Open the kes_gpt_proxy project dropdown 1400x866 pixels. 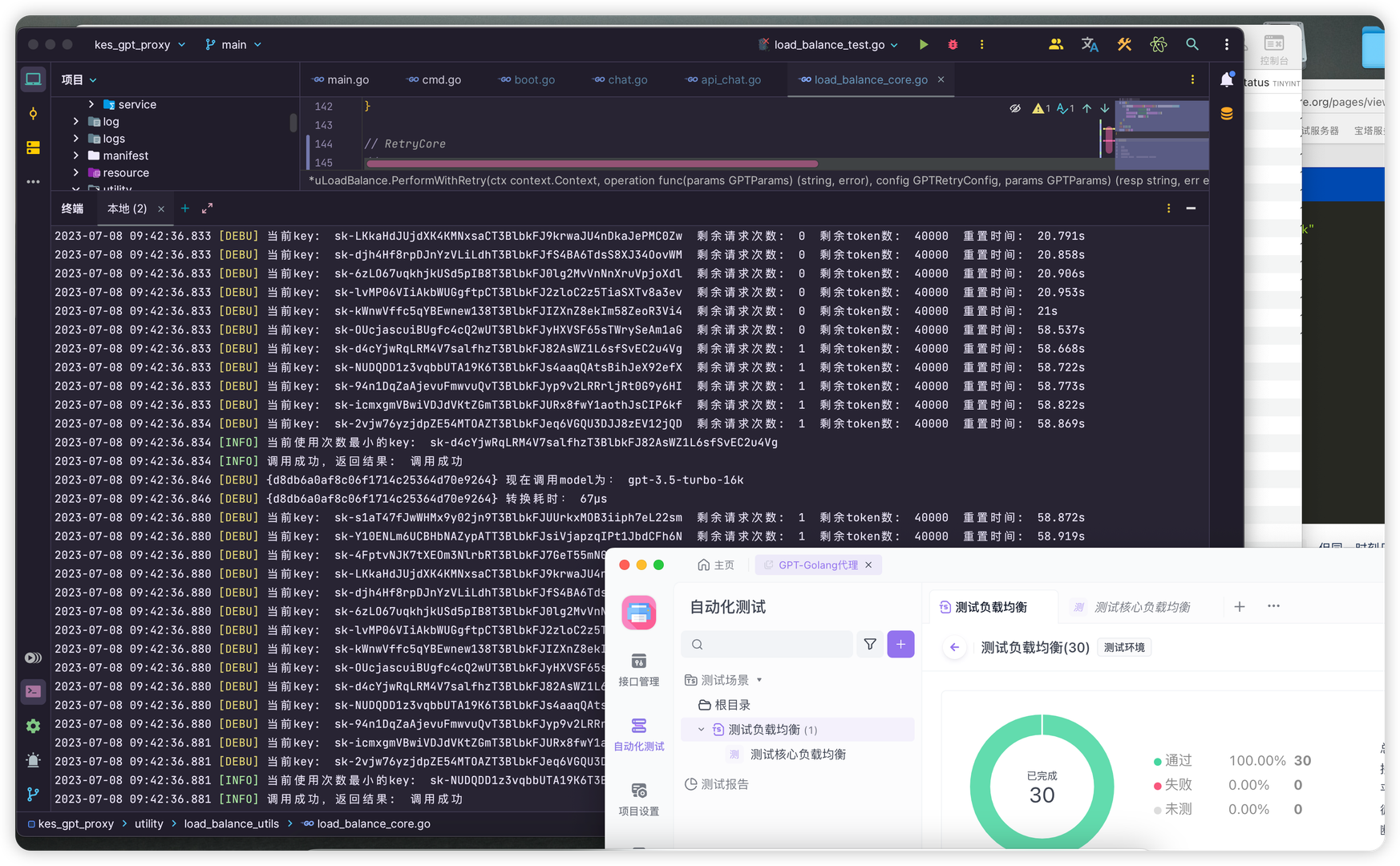(x=140, y=45)
